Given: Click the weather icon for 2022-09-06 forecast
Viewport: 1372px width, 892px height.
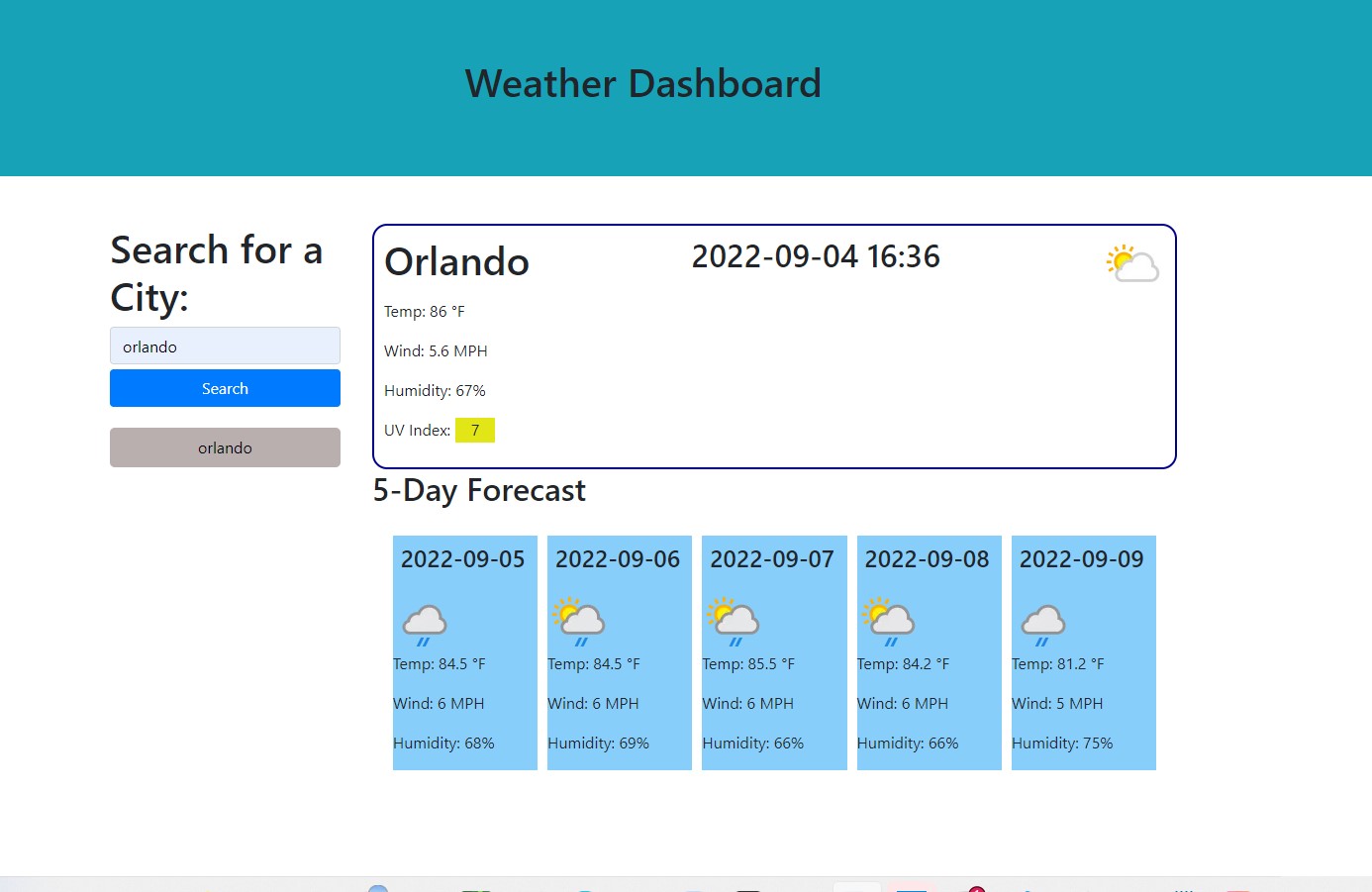Looking at the screenshot, I should [x=579, y=621].
